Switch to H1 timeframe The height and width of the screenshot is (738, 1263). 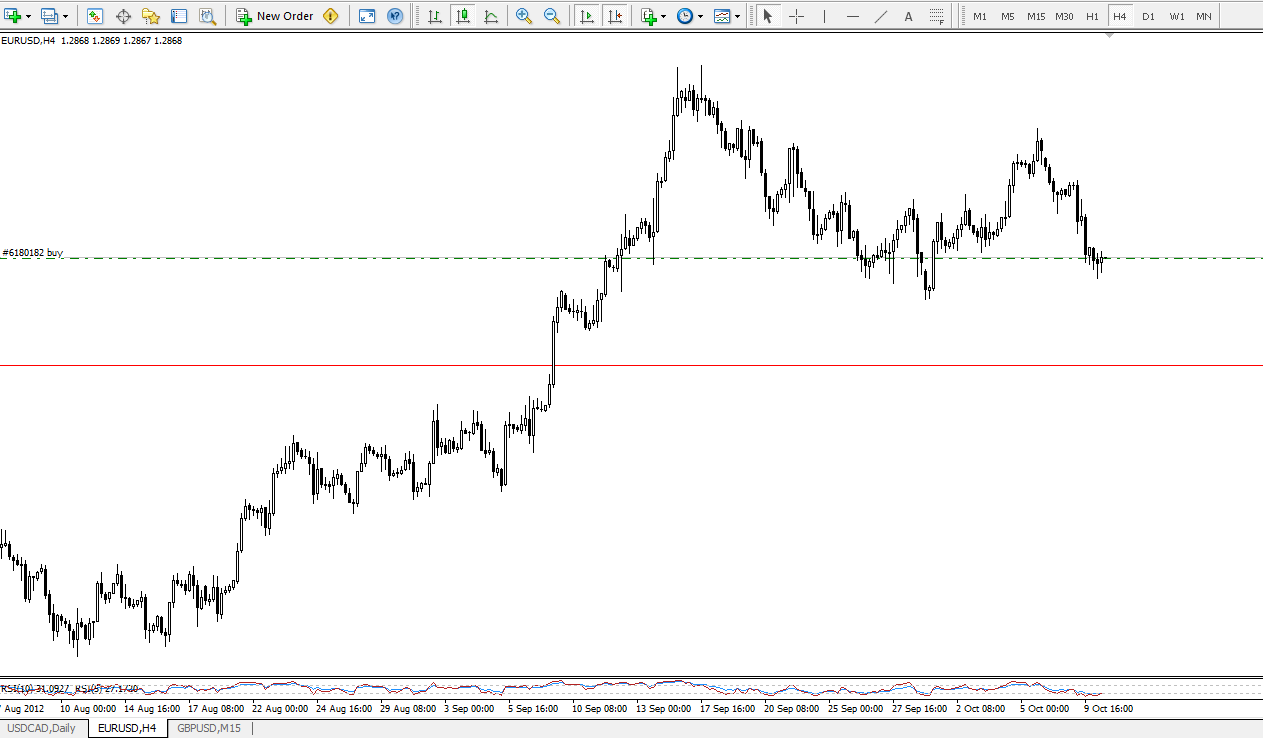point(1092,16)
